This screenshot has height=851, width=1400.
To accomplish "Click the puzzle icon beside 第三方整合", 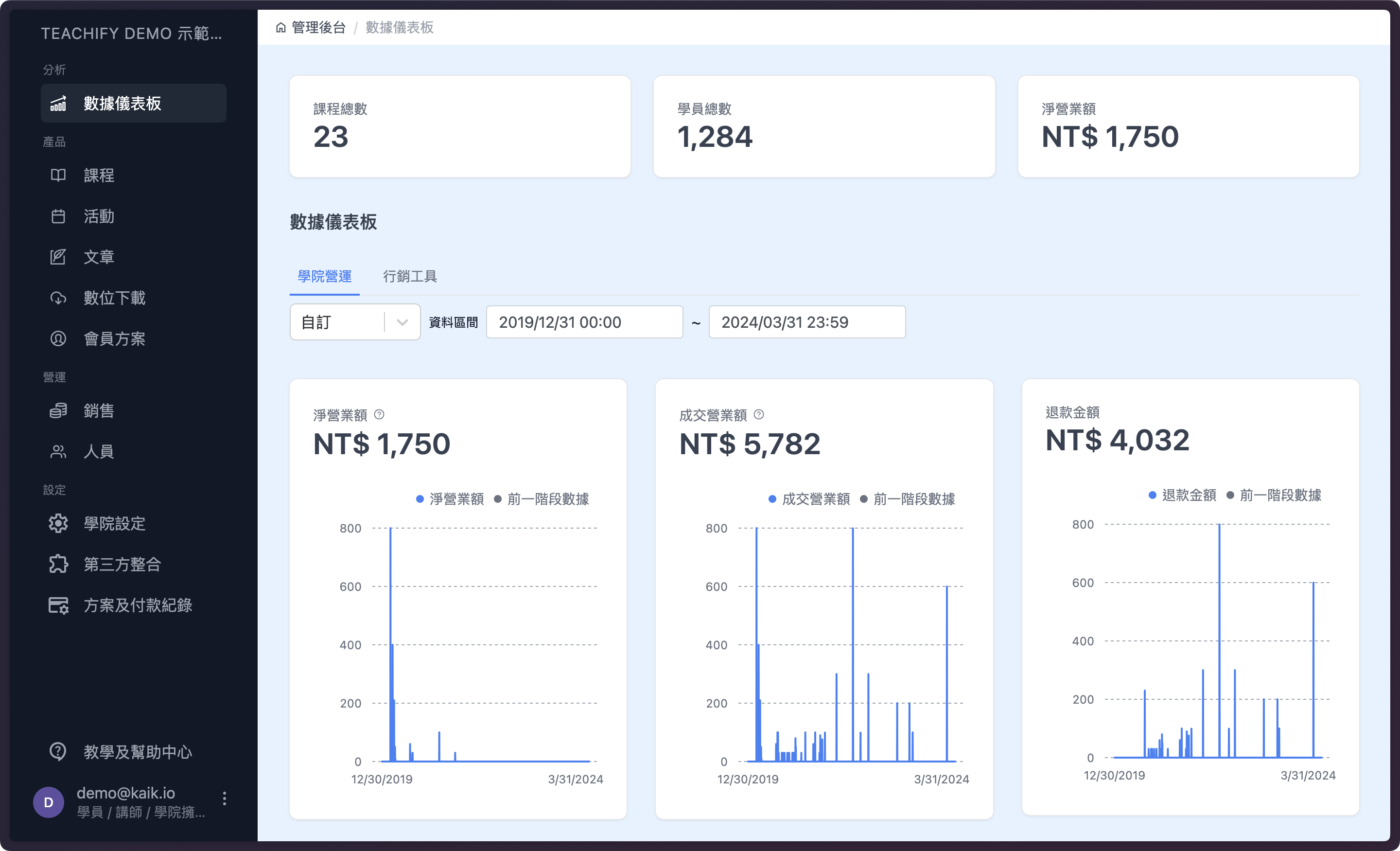I will [x=58, y=565].
